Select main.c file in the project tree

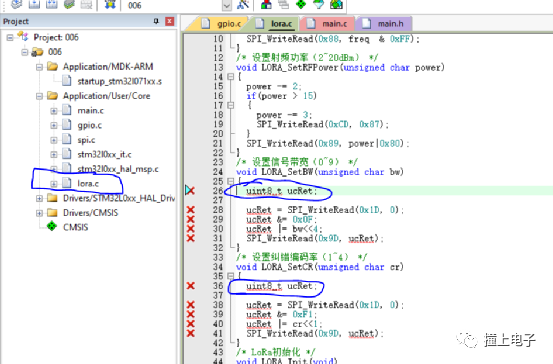coord(91,111)
